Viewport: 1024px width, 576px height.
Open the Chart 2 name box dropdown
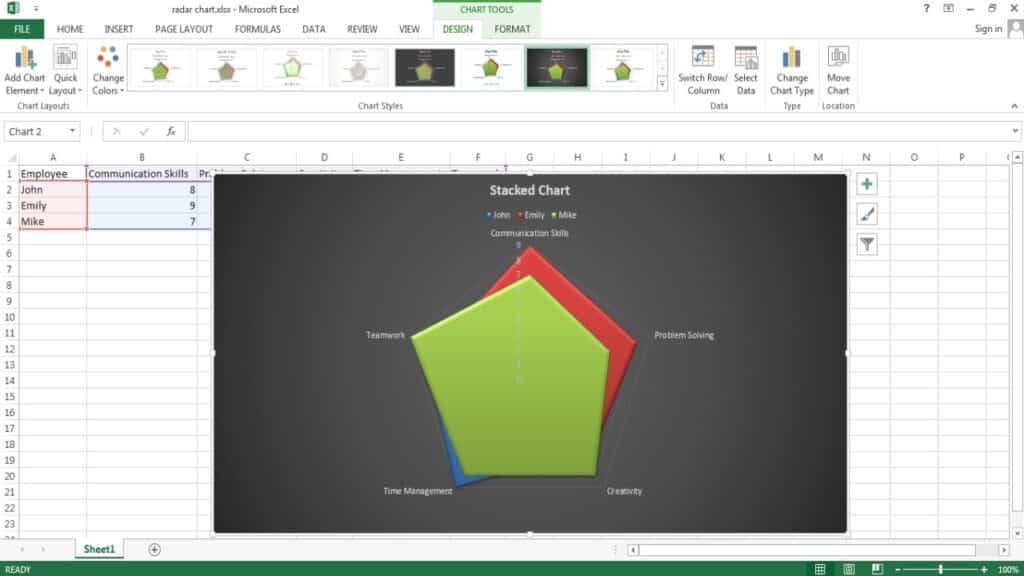[x=72, y=131]
